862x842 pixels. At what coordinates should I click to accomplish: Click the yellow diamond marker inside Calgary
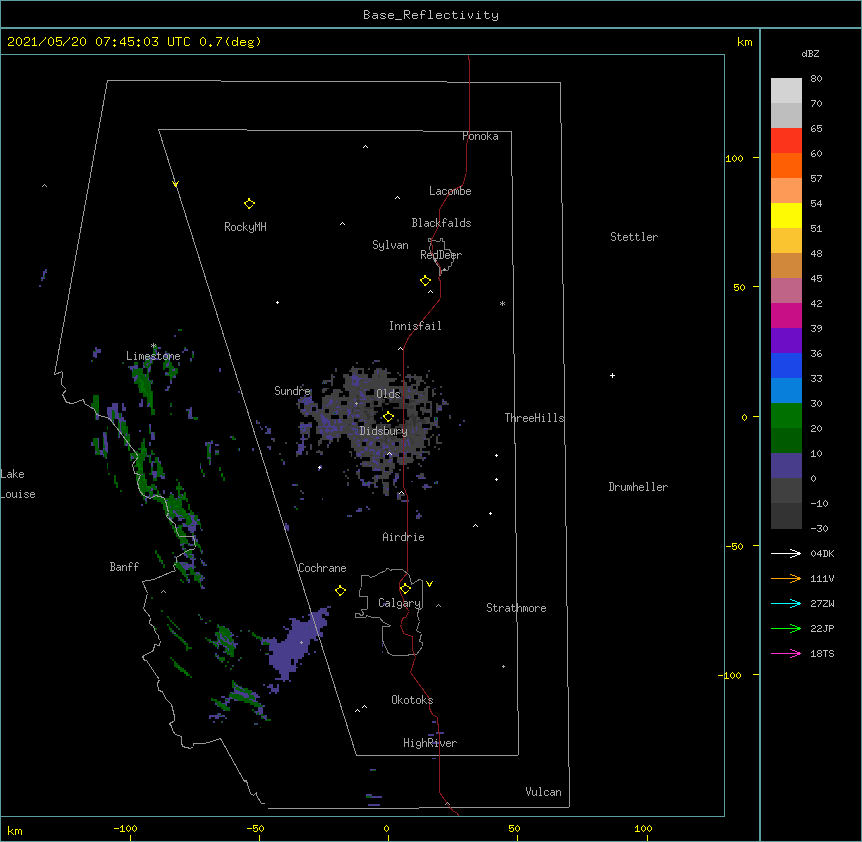405,589
